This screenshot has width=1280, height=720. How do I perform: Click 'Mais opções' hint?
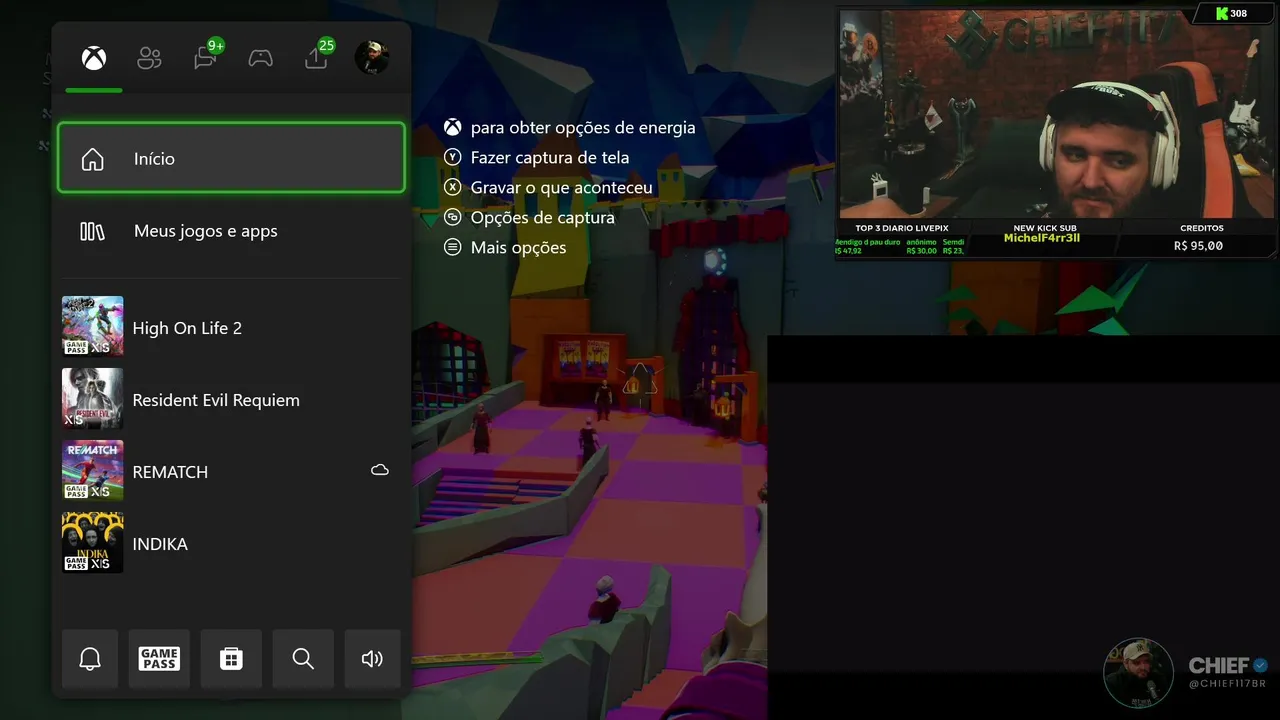pos(518,248)
